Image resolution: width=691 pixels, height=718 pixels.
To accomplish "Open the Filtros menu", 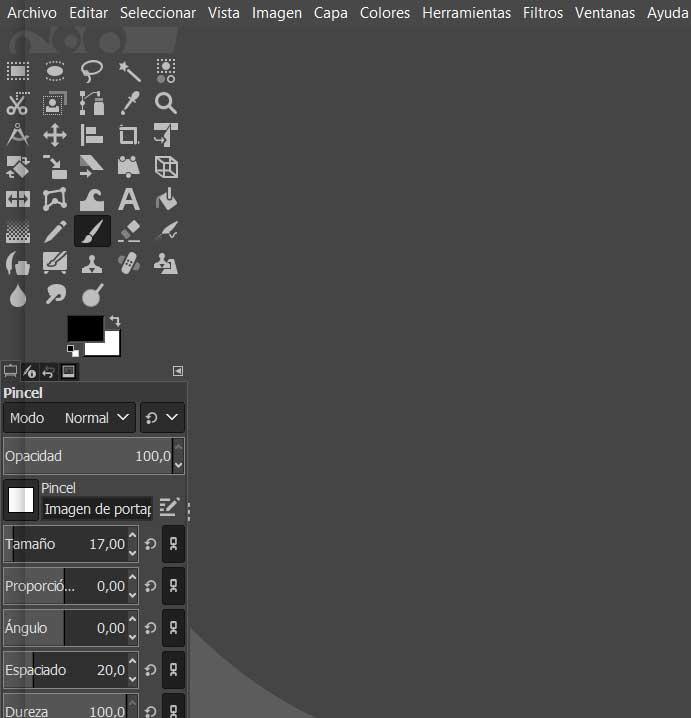I will click(x=543, y=13).
